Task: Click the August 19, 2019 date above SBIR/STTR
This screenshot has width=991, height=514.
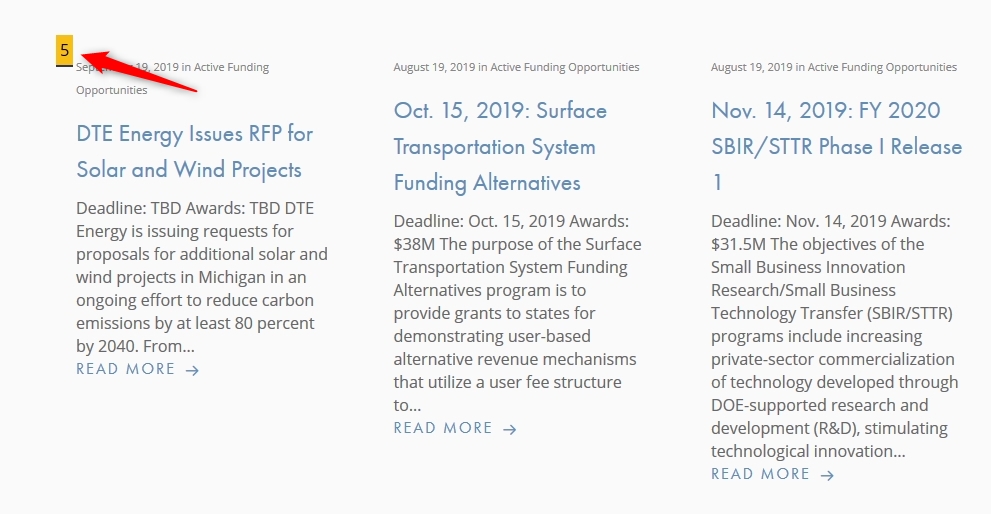Action: tap(751, 67)
